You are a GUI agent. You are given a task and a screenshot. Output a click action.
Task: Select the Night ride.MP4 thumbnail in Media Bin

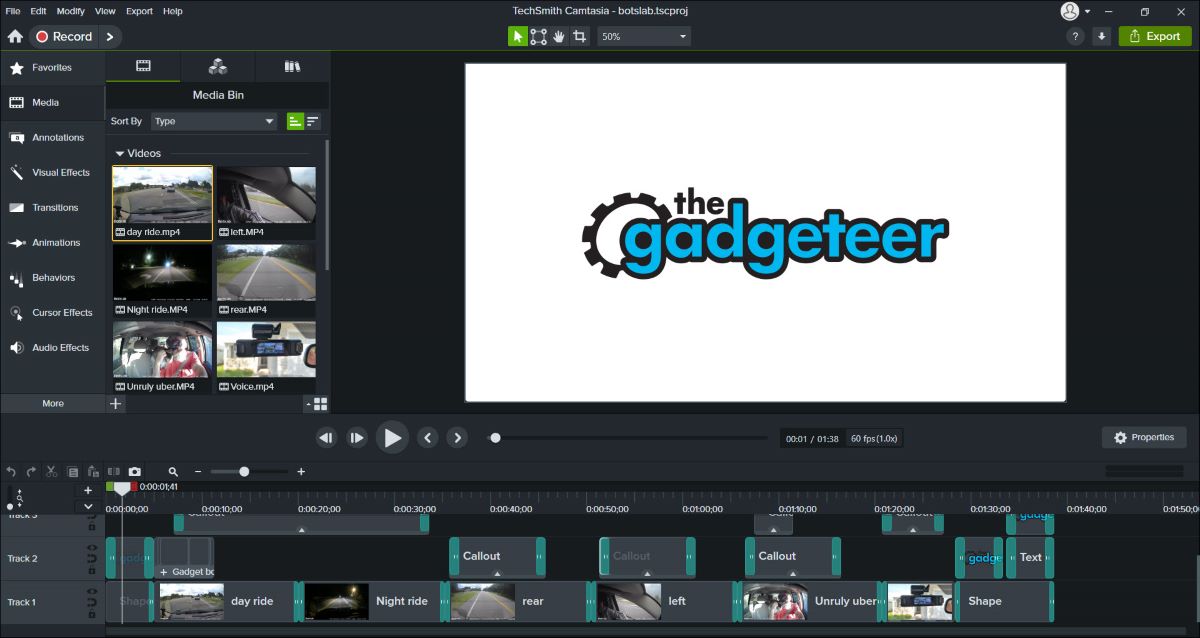coord(162,273)
